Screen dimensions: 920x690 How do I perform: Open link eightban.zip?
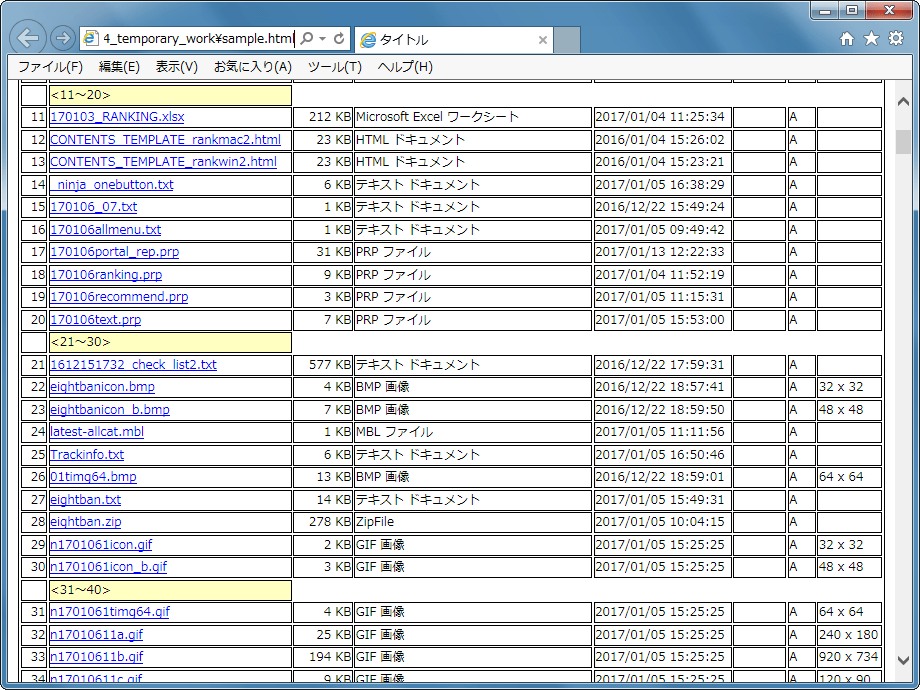86,522
